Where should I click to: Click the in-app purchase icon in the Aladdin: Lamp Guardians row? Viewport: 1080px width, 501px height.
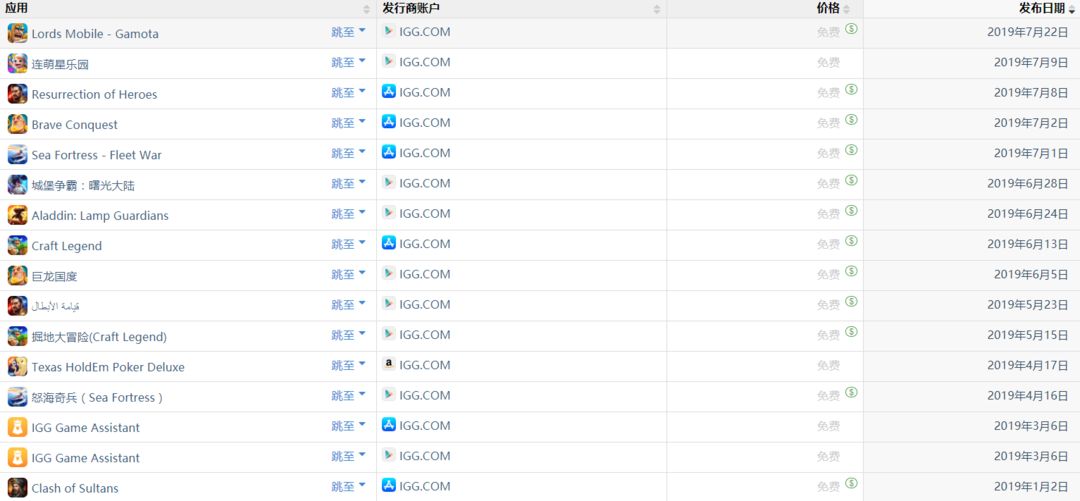[851, 211]
